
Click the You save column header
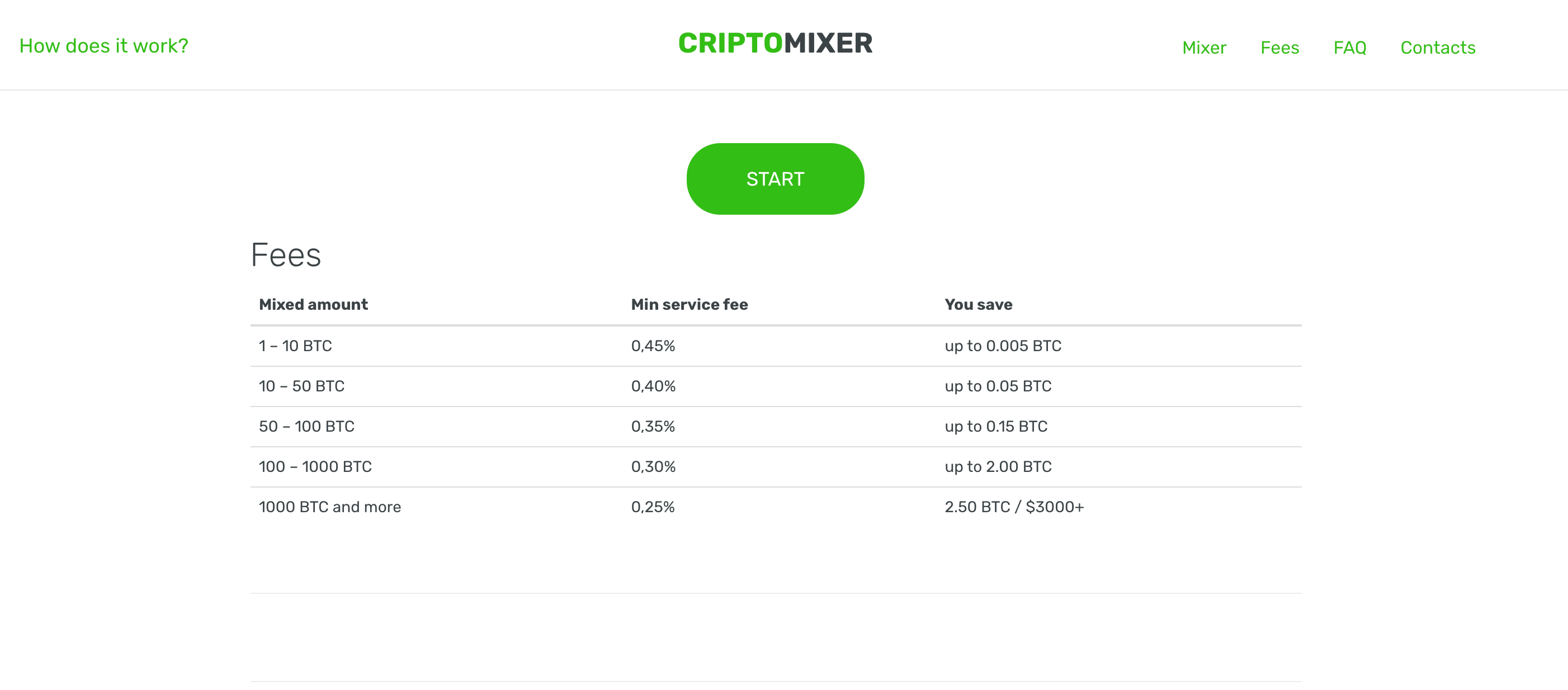[x=978, y=304]
